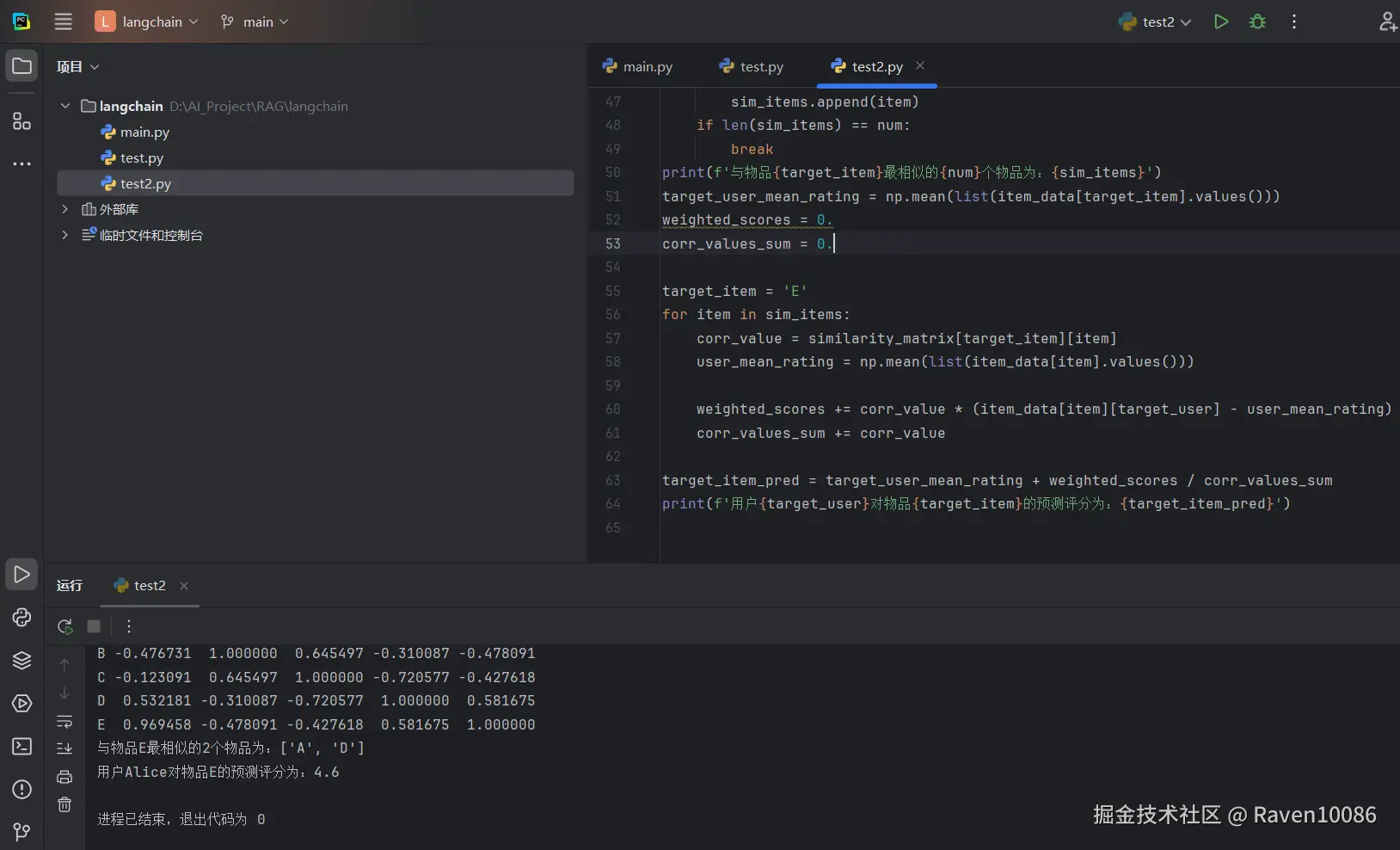
Task: Open the 项目 view dropdown
Action: pos(78,66)
